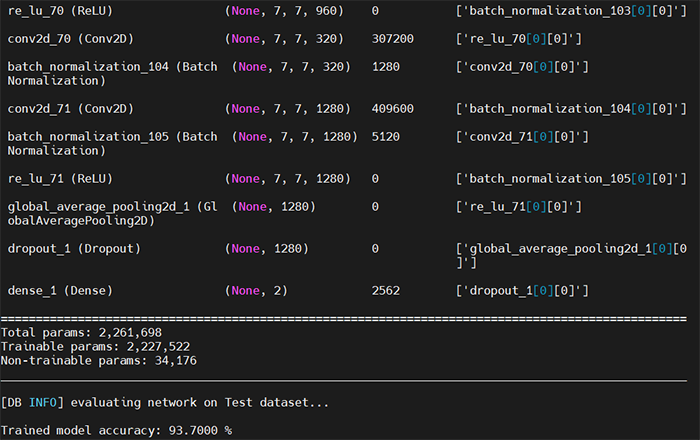Click the 307200 parameter count
This screenshot has height=440, width=700.
pyautogui.click(x=392, y=39)
